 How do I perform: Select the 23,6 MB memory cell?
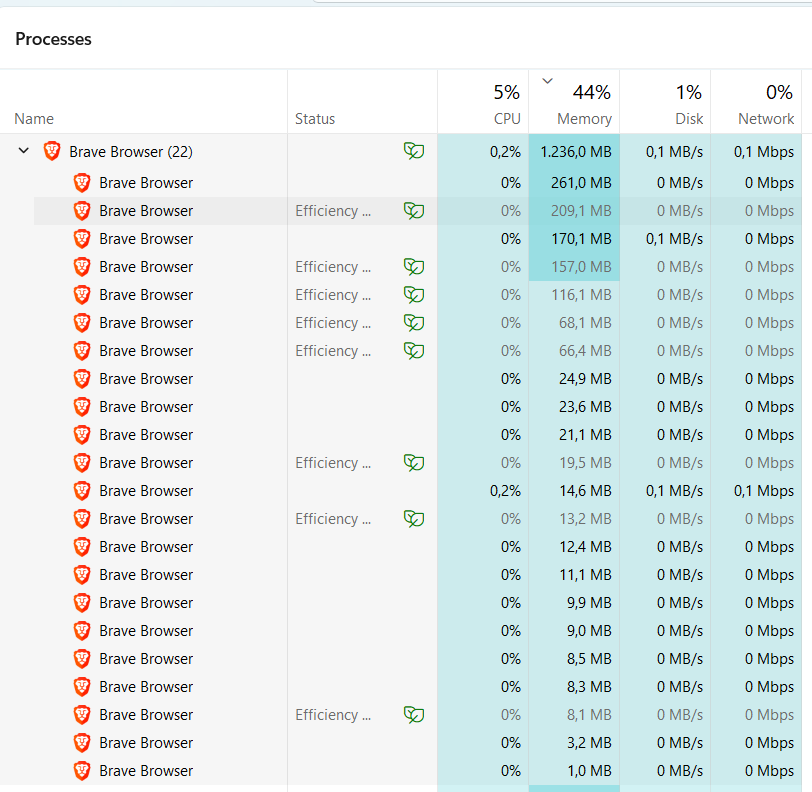pos(574,407)
